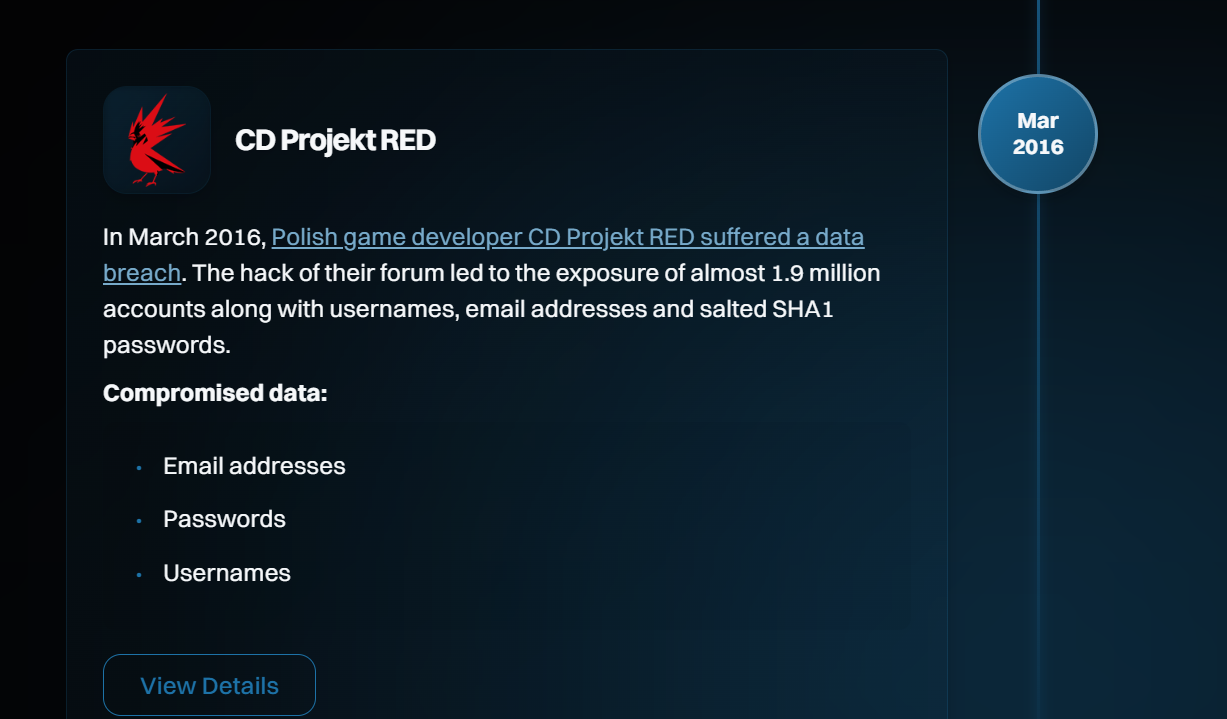Click the timeline line above the Mar 2016 marker

1038,37
